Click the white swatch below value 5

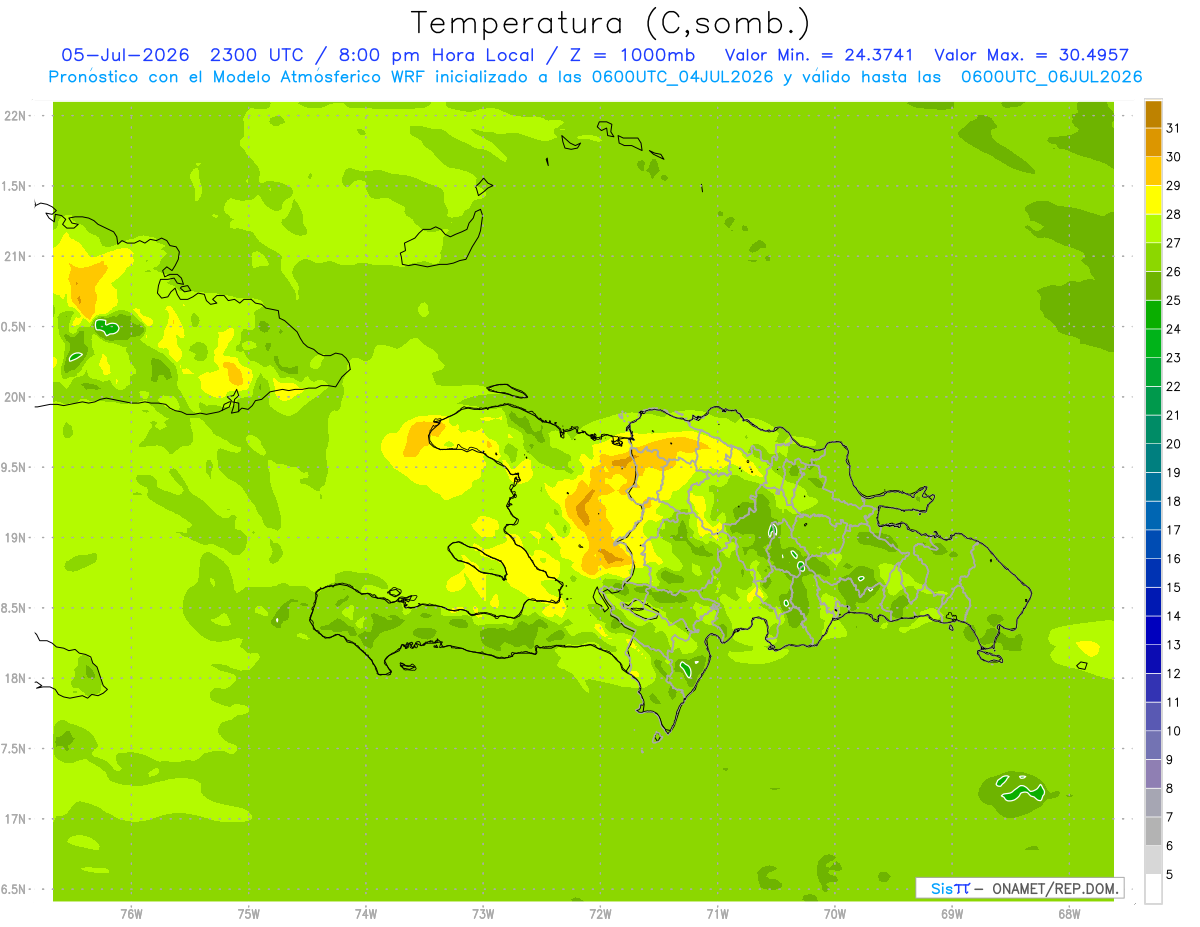tap(1153, 888)
